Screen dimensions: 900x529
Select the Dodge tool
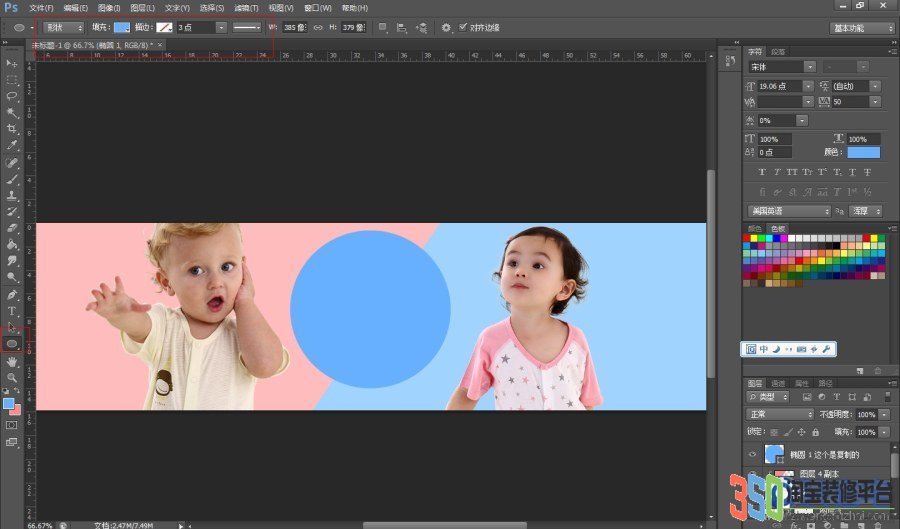coord(11,277)
